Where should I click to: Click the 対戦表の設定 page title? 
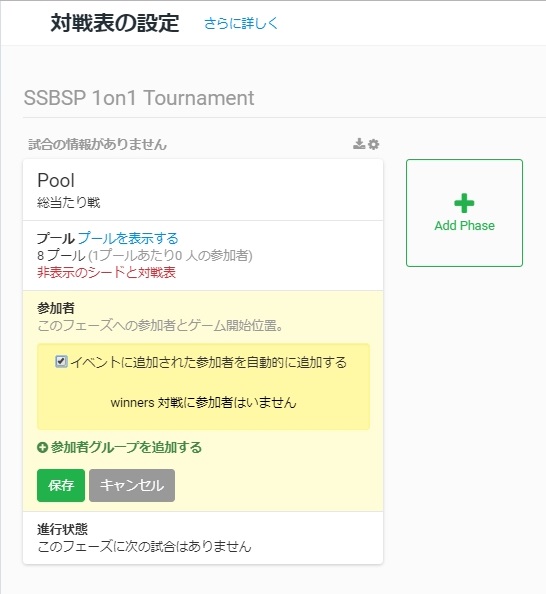coord(115,23)
